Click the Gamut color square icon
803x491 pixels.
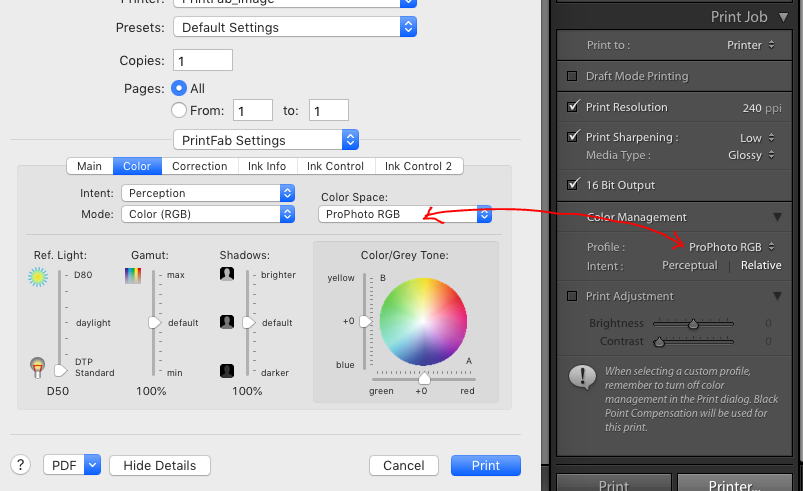[x=133, y=275]
